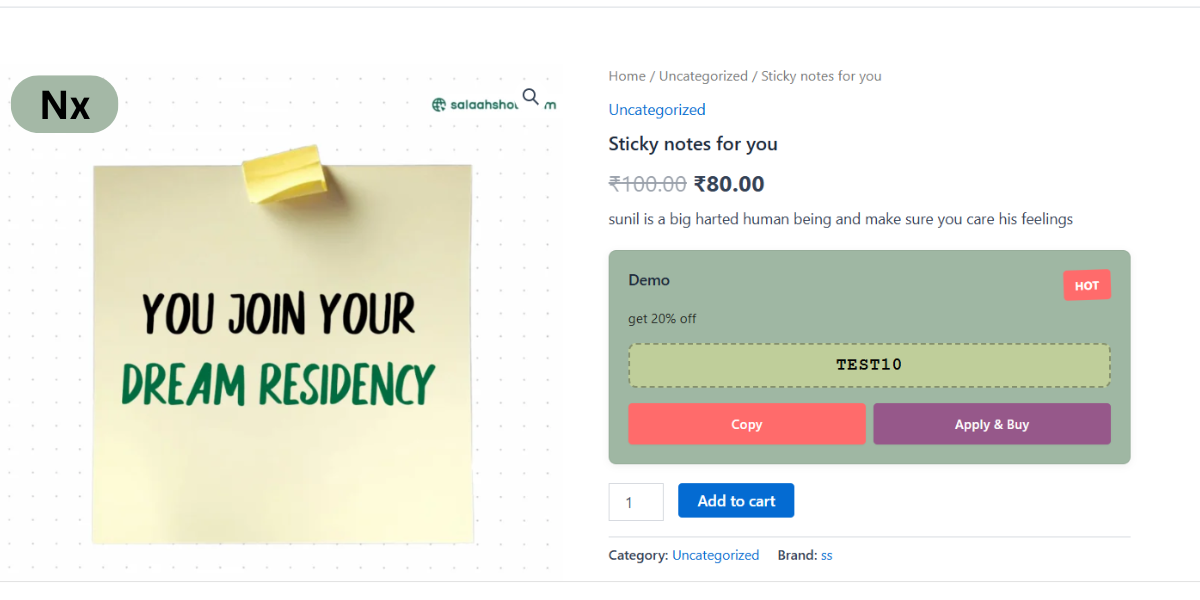
Task: Click the struck-through ₹100.00 price
Action: click(x=647, y=184)
